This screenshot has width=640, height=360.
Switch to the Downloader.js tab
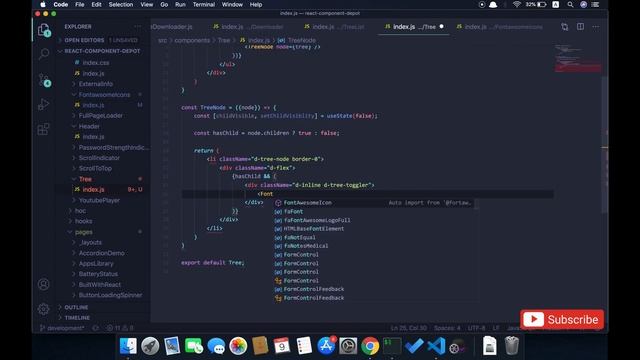tap(173, 27)
